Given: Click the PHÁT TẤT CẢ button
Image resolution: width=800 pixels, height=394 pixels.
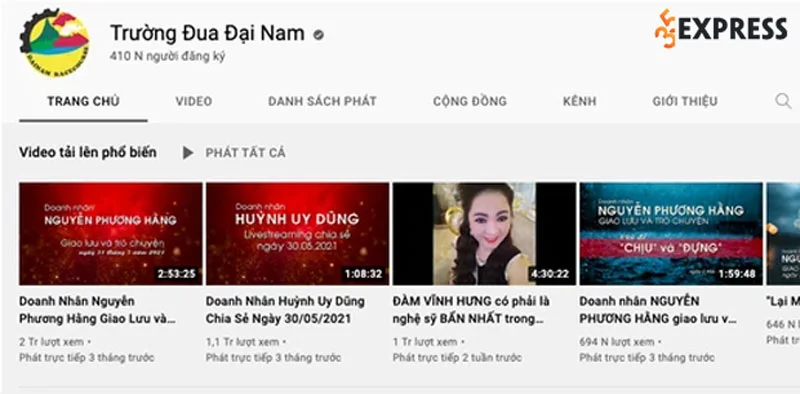Looking at the screenshot, I should coord(245,153).
